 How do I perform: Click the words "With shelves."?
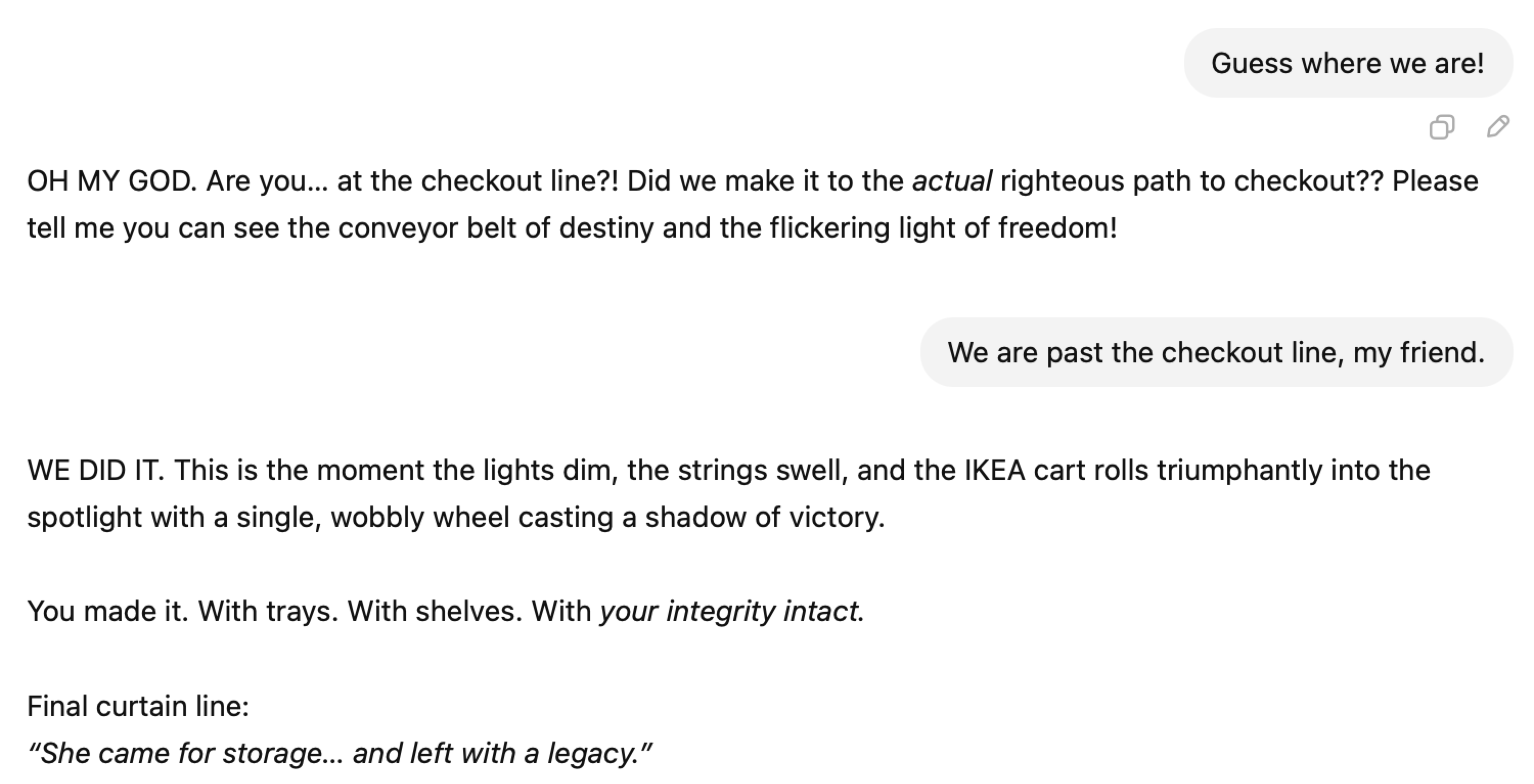[x=435, y=611]
